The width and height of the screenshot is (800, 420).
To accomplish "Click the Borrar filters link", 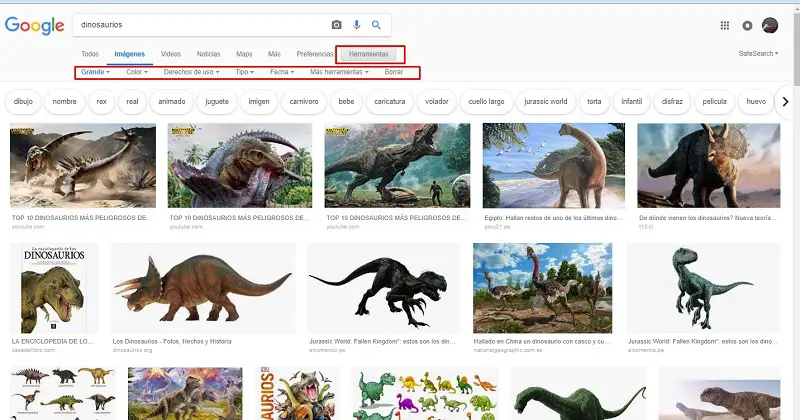I will (x=394, y=72).
